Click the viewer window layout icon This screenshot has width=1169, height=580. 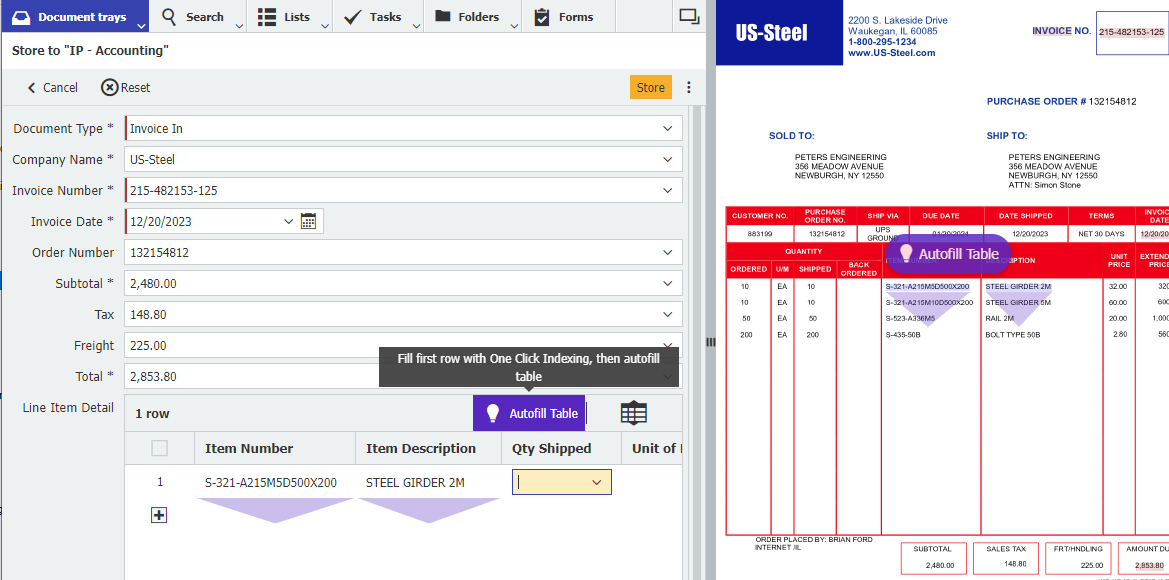[x=690, y=16]
